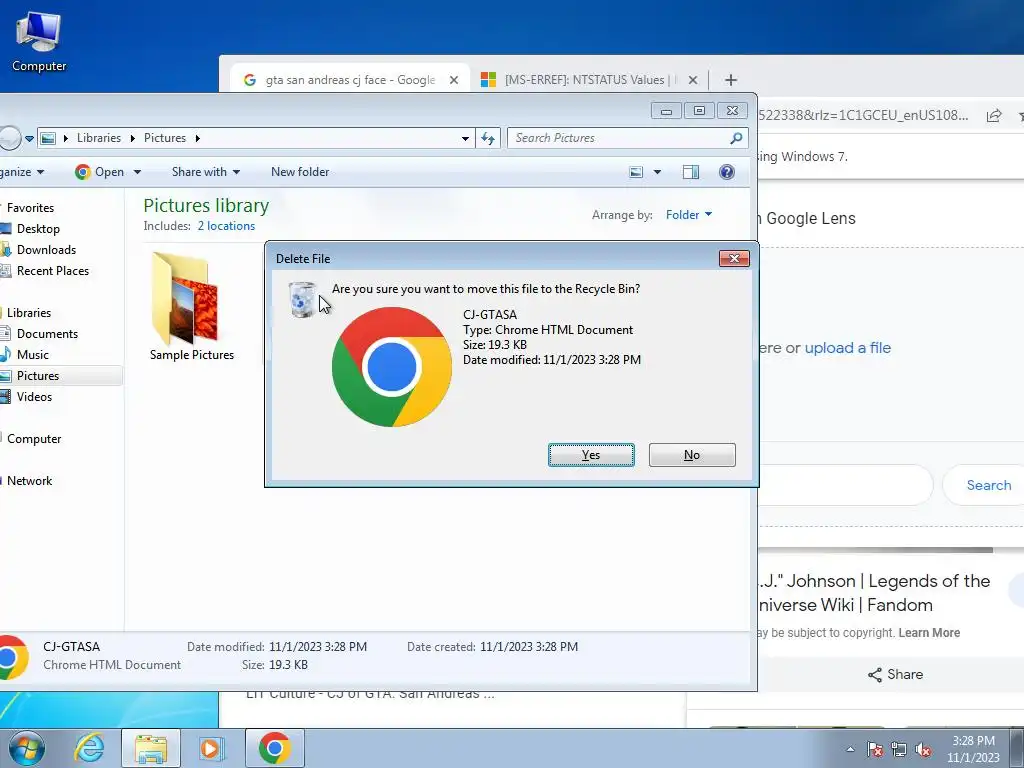Open Windows Explorer from taskbar
This screenshot has width=1024, height=768.
[x=151, y=748]
